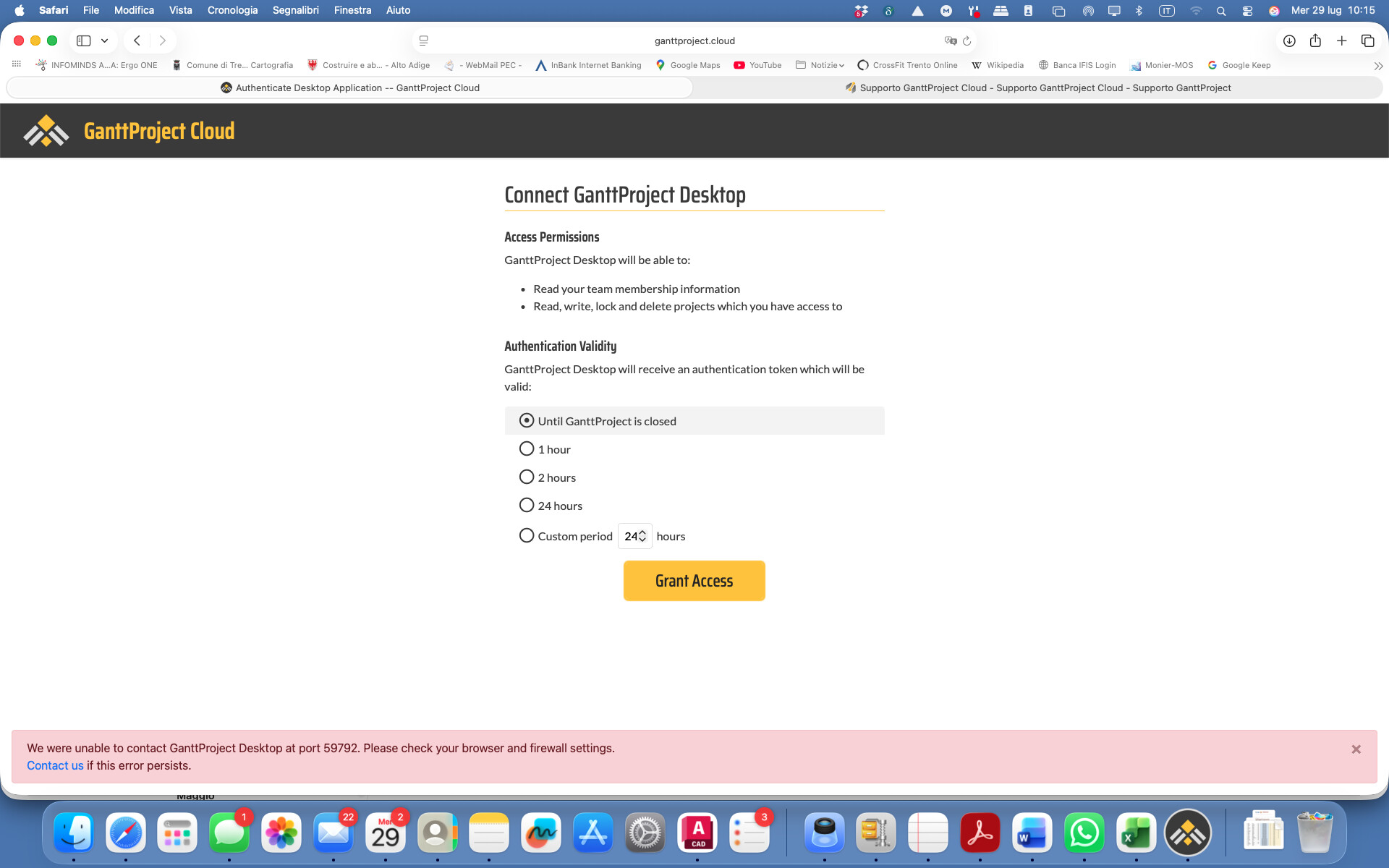Open the Italian input source menu
Screen dimensions: 1389x868
(x=1167, y=11)
